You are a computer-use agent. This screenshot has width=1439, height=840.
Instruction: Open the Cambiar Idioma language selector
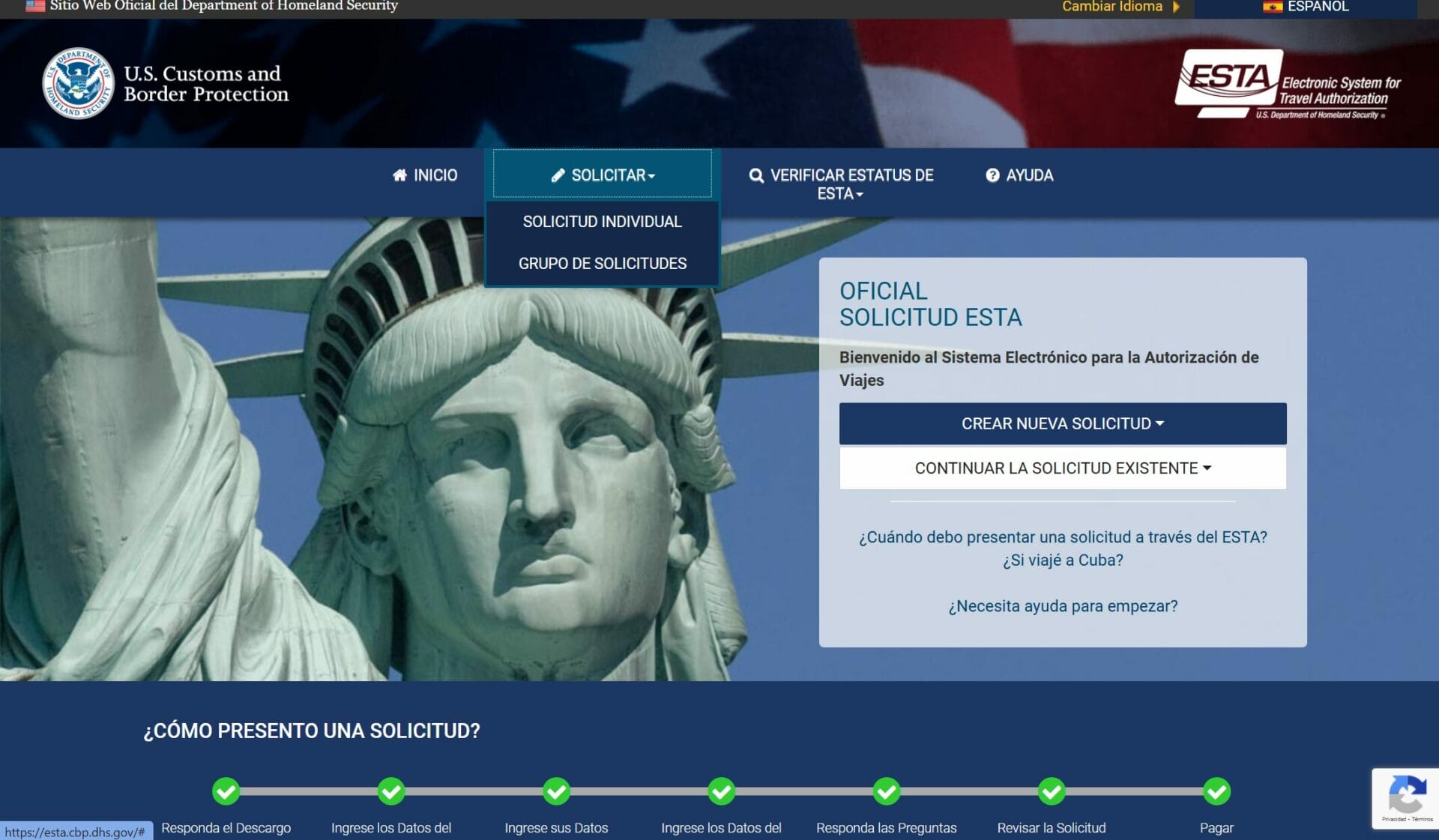[x=1120, y=7]
